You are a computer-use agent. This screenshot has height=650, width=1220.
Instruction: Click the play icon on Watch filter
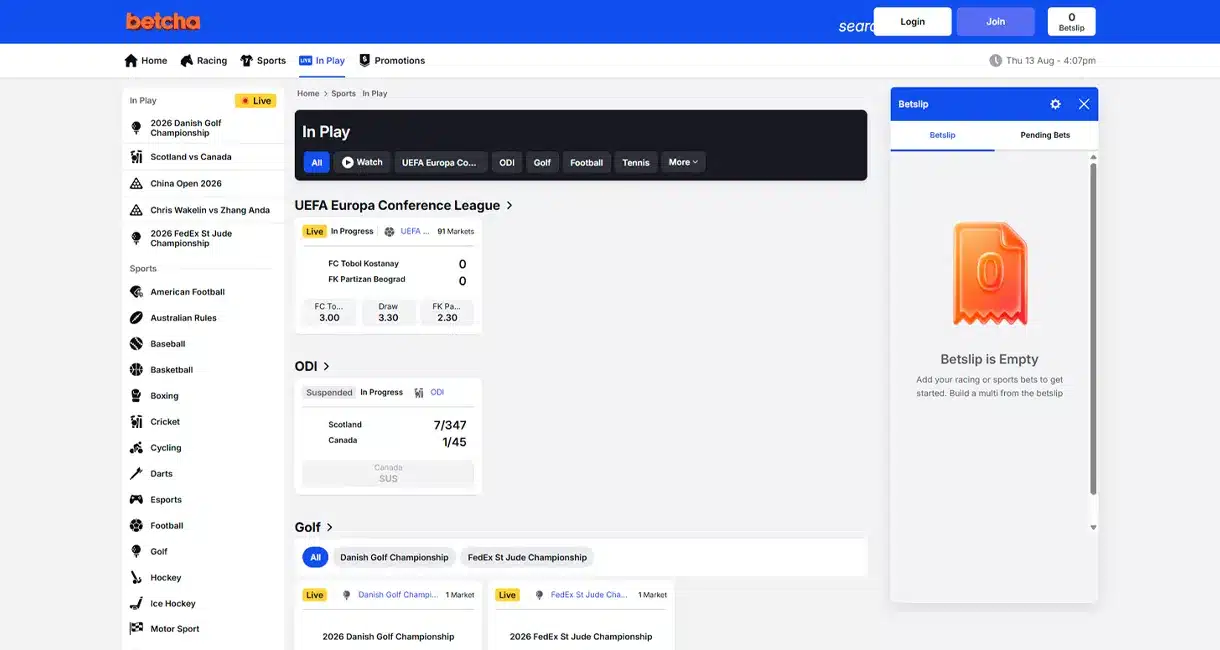(x=348, y=162)
